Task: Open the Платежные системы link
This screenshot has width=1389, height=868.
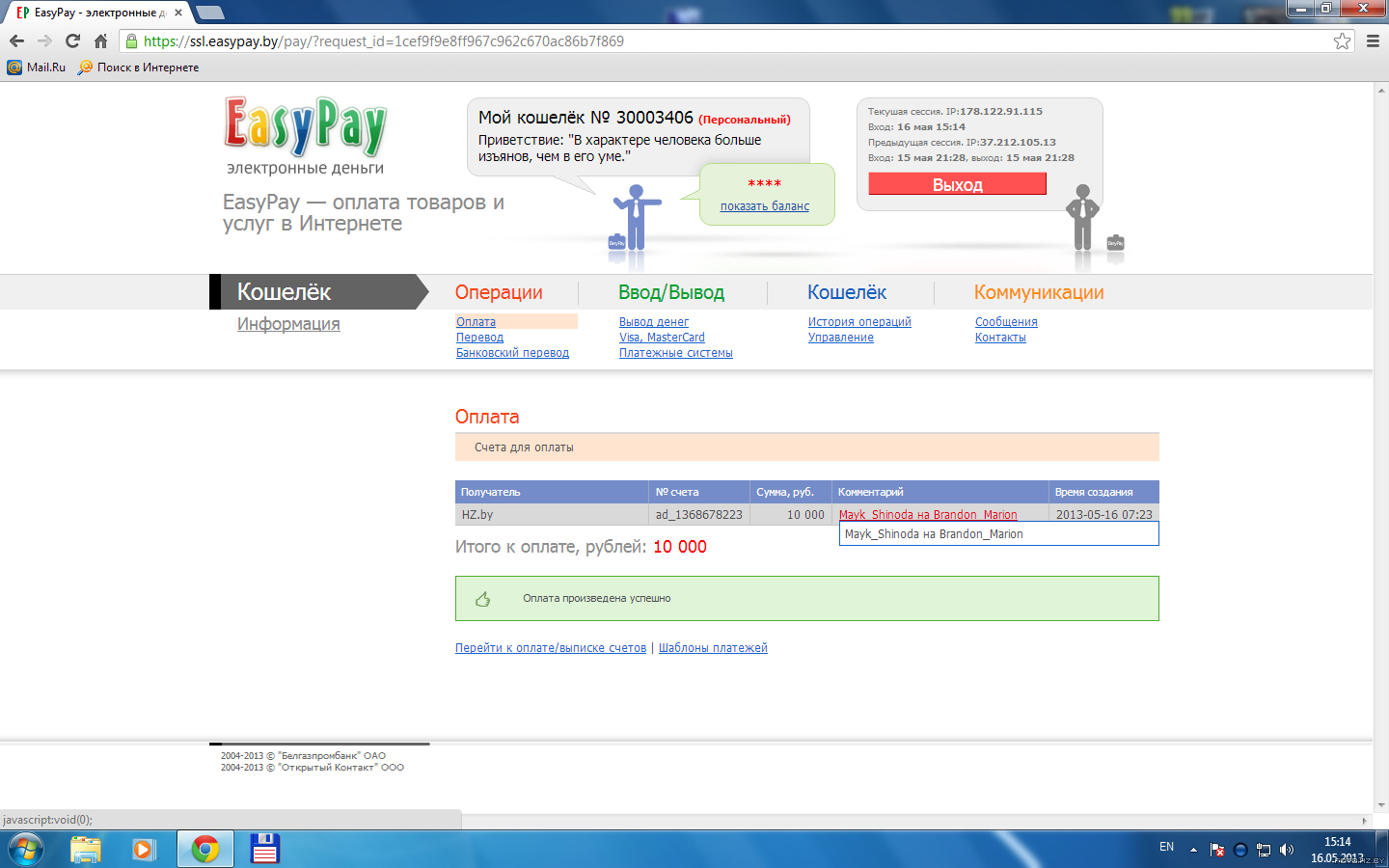Action: (676, 353)
